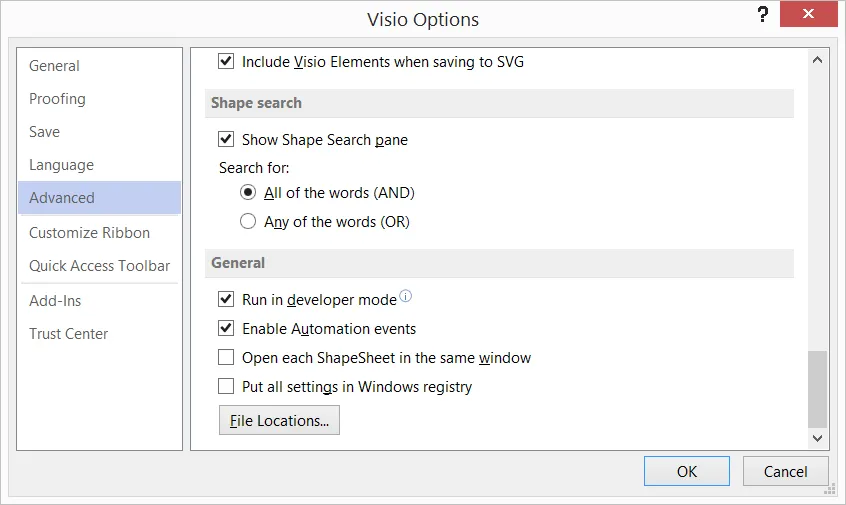Click the General section header in options
The height and width of the screenshot is (505, 846).
(x=499, y=263)
